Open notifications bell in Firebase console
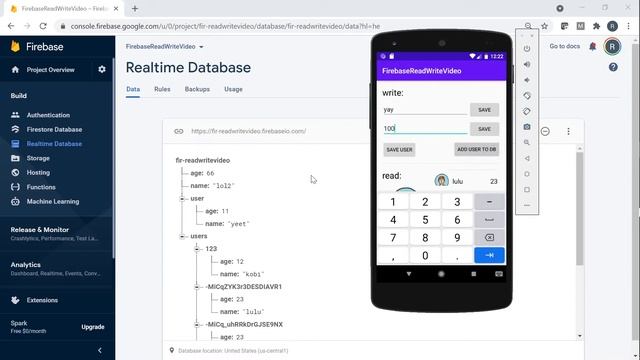The width and height of the screenshot is (640, 360). [593, 47]
